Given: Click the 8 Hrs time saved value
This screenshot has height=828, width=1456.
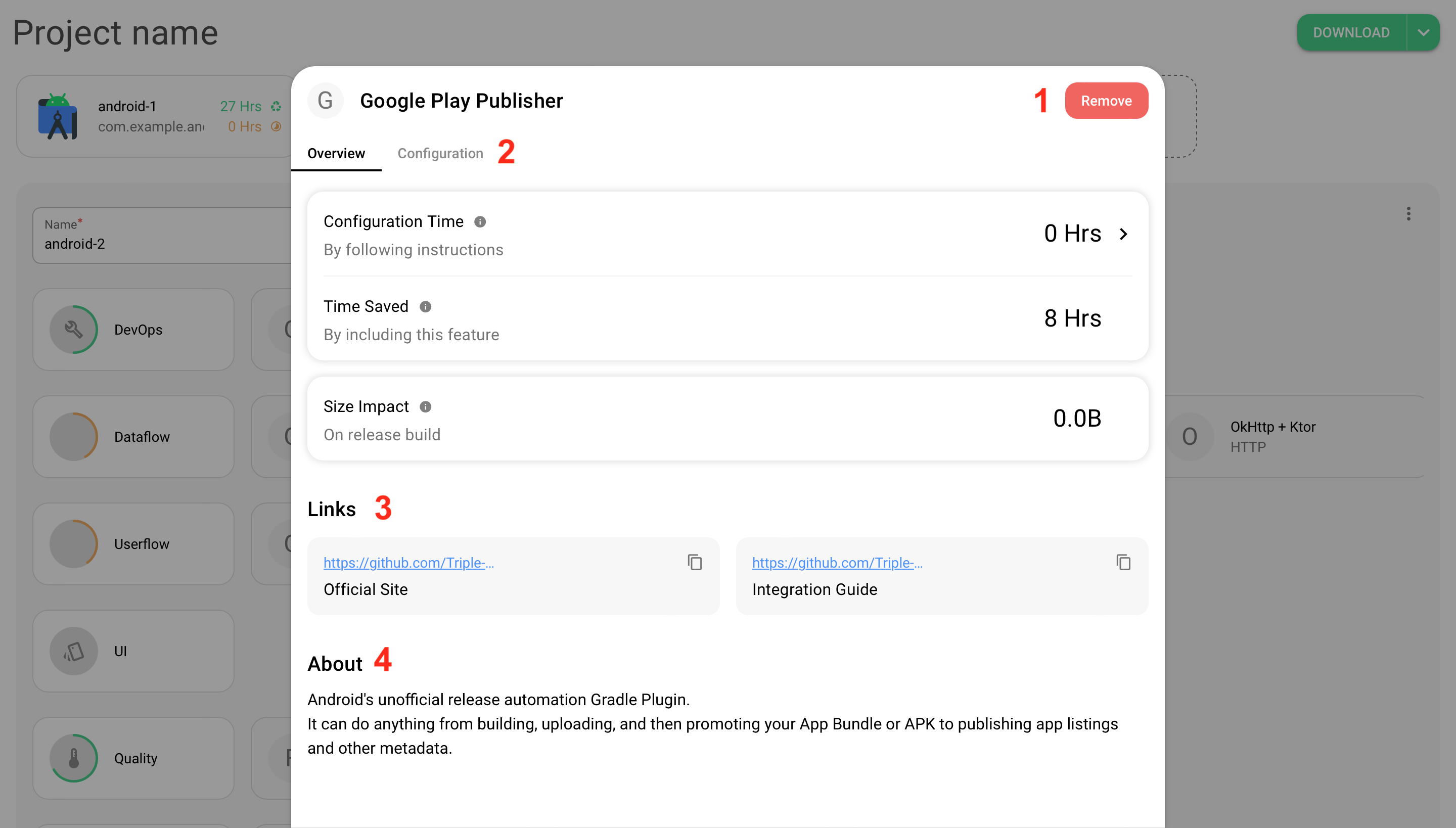Looking at the screenshot, I should pos(1072,318).
